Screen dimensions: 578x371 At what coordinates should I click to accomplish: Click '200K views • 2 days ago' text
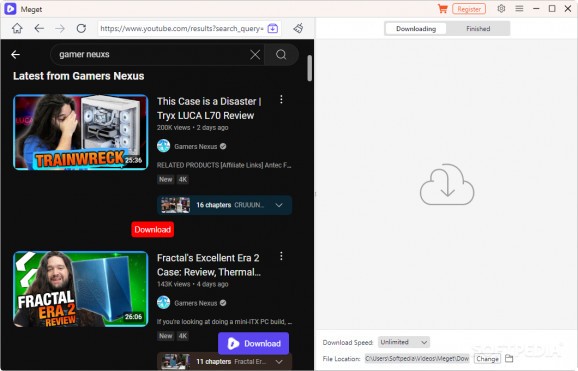[192, 128]
